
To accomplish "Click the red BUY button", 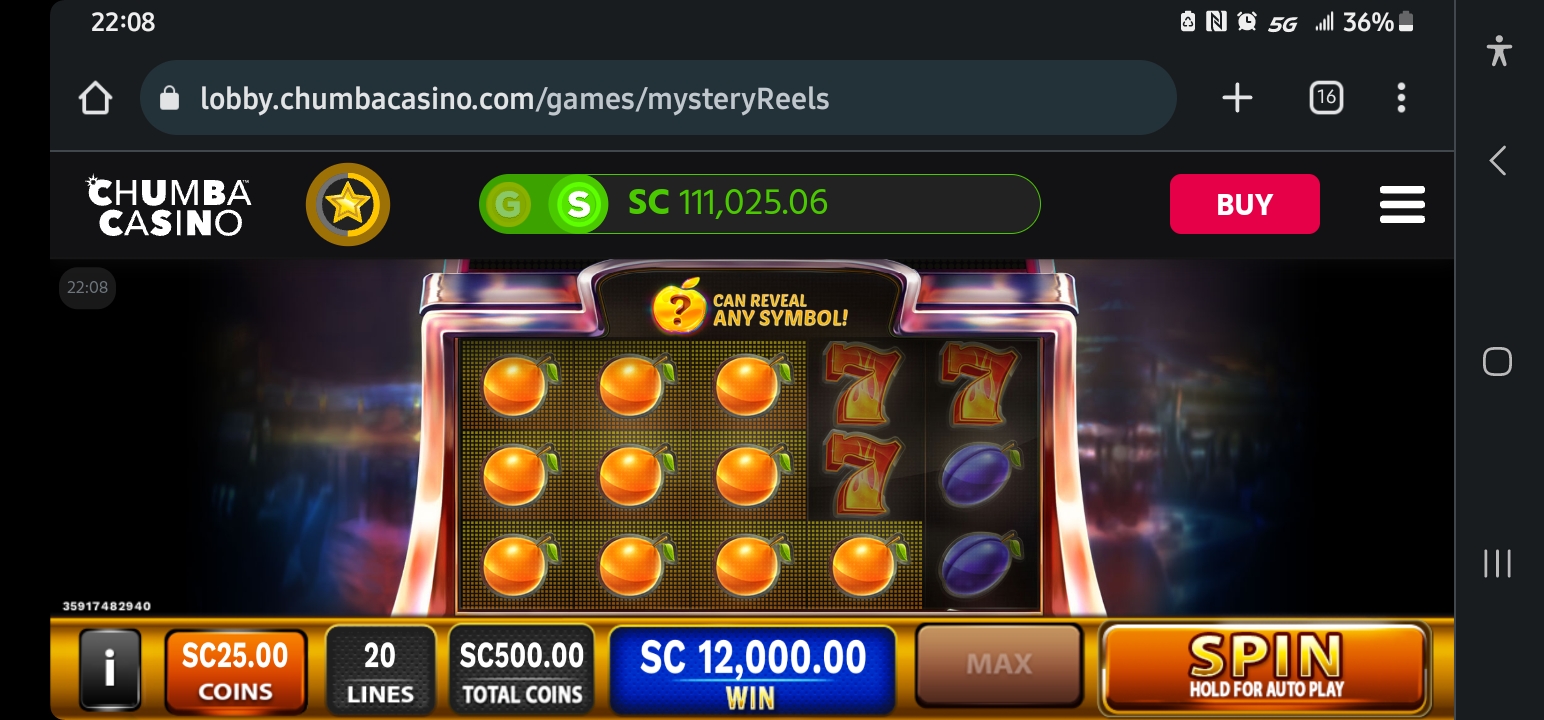I will 1244,204.
